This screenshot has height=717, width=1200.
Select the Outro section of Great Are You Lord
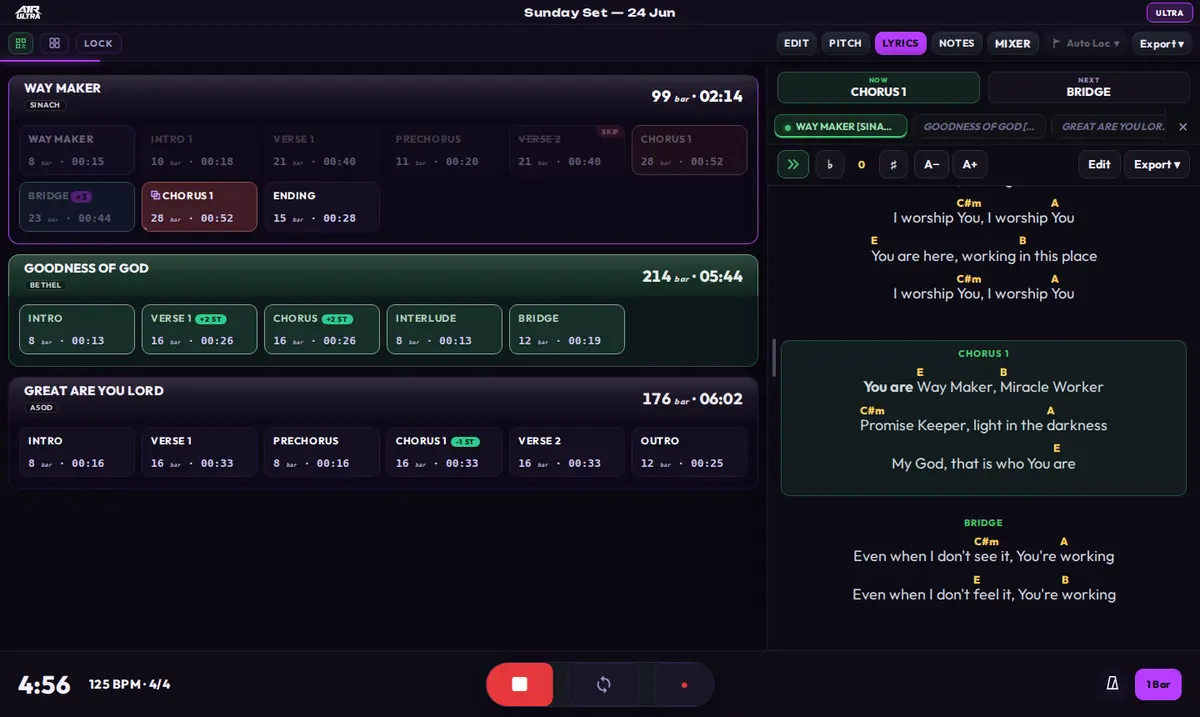click(x=689, y=451)
